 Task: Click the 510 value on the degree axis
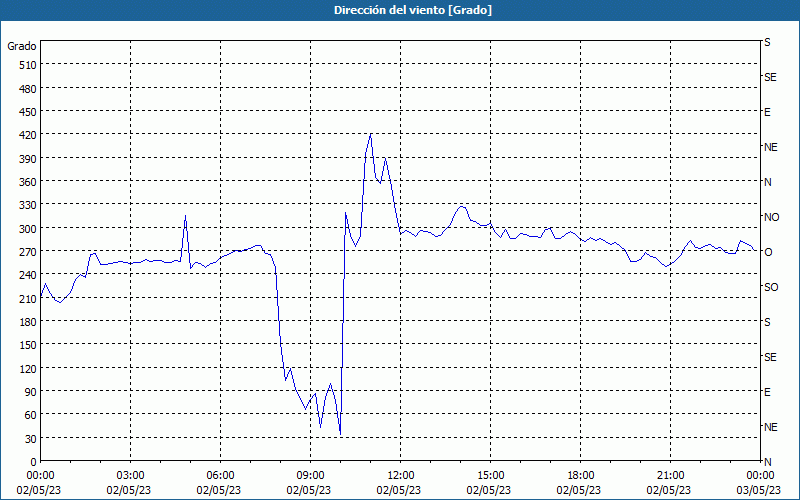(28, 65)
